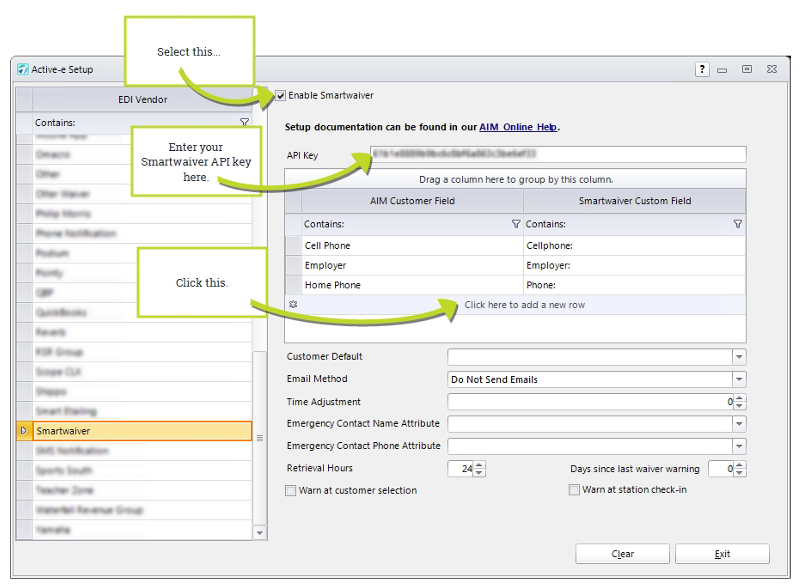This screenshot has width=802, height=586.
Task: Increase the Retrieval Hours value
Action: click(479, 465)
